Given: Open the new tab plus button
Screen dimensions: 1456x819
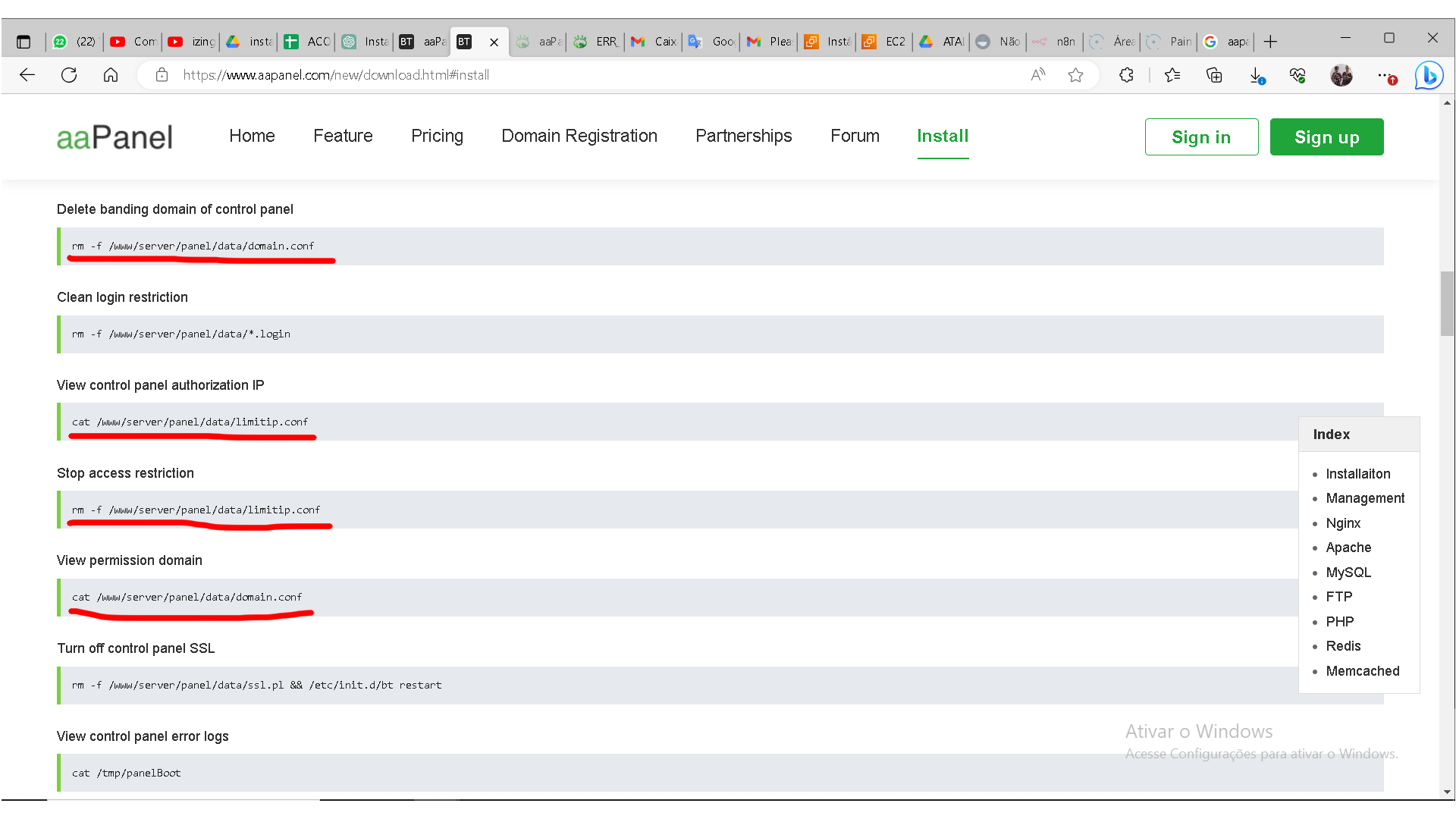Looking at the screenshot, I should (x=1271, y=42).
